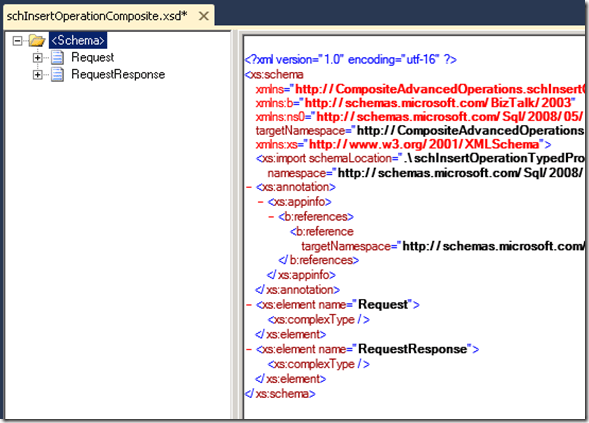Collapse the RequestResponse xs:element XML node
Screen dimensions: 589x423
point(249,349)
